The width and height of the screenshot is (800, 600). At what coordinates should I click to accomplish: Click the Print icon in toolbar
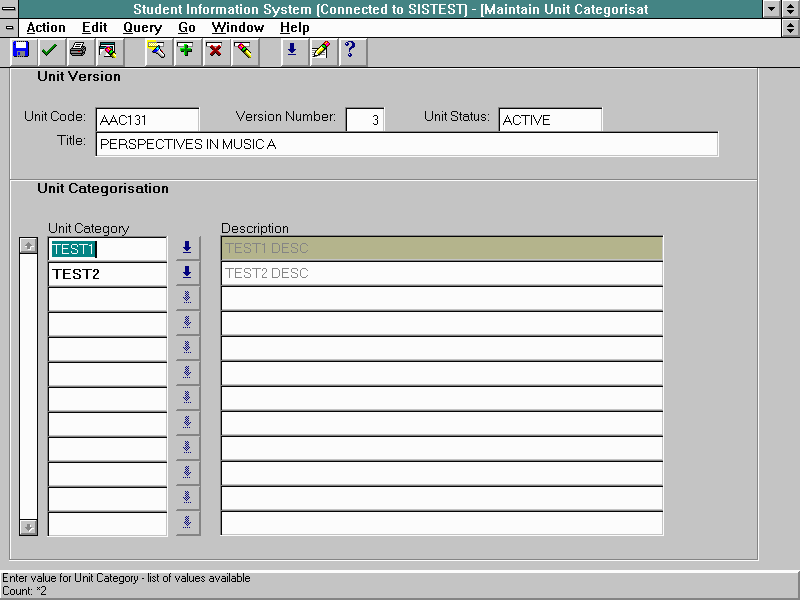78,50
